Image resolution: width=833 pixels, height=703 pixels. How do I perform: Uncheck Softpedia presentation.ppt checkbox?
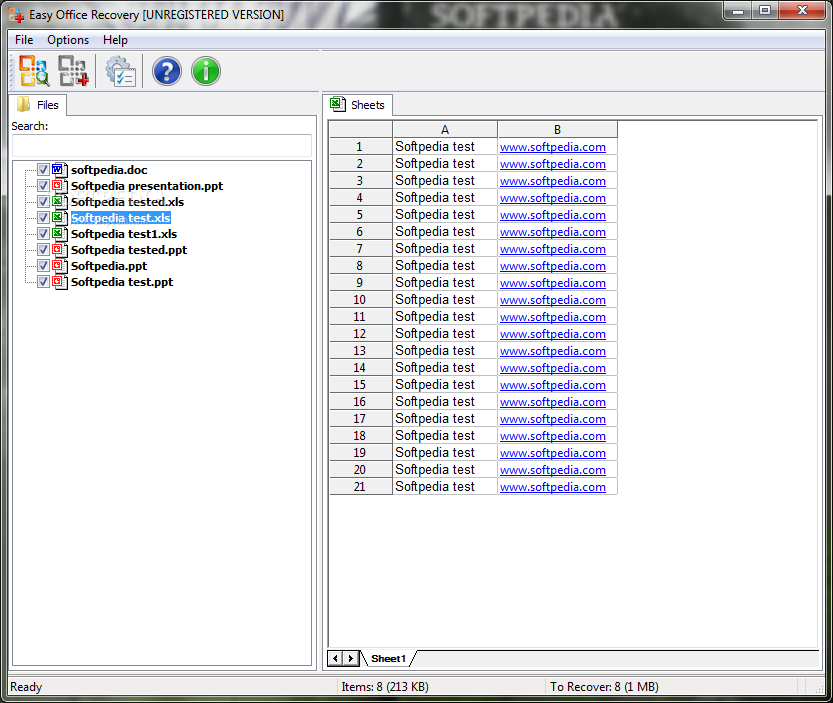(x=43, y=185)
